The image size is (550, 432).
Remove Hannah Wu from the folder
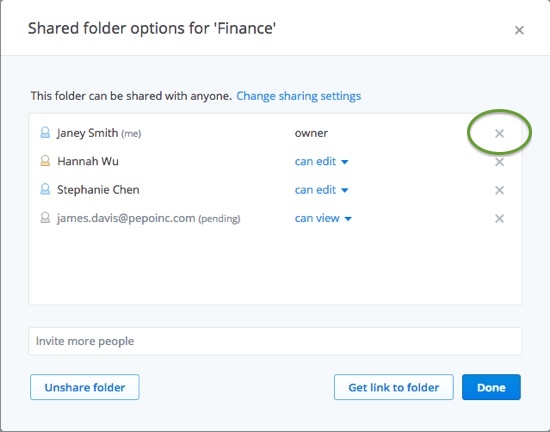pyautogui.click(x=499, y=162)
